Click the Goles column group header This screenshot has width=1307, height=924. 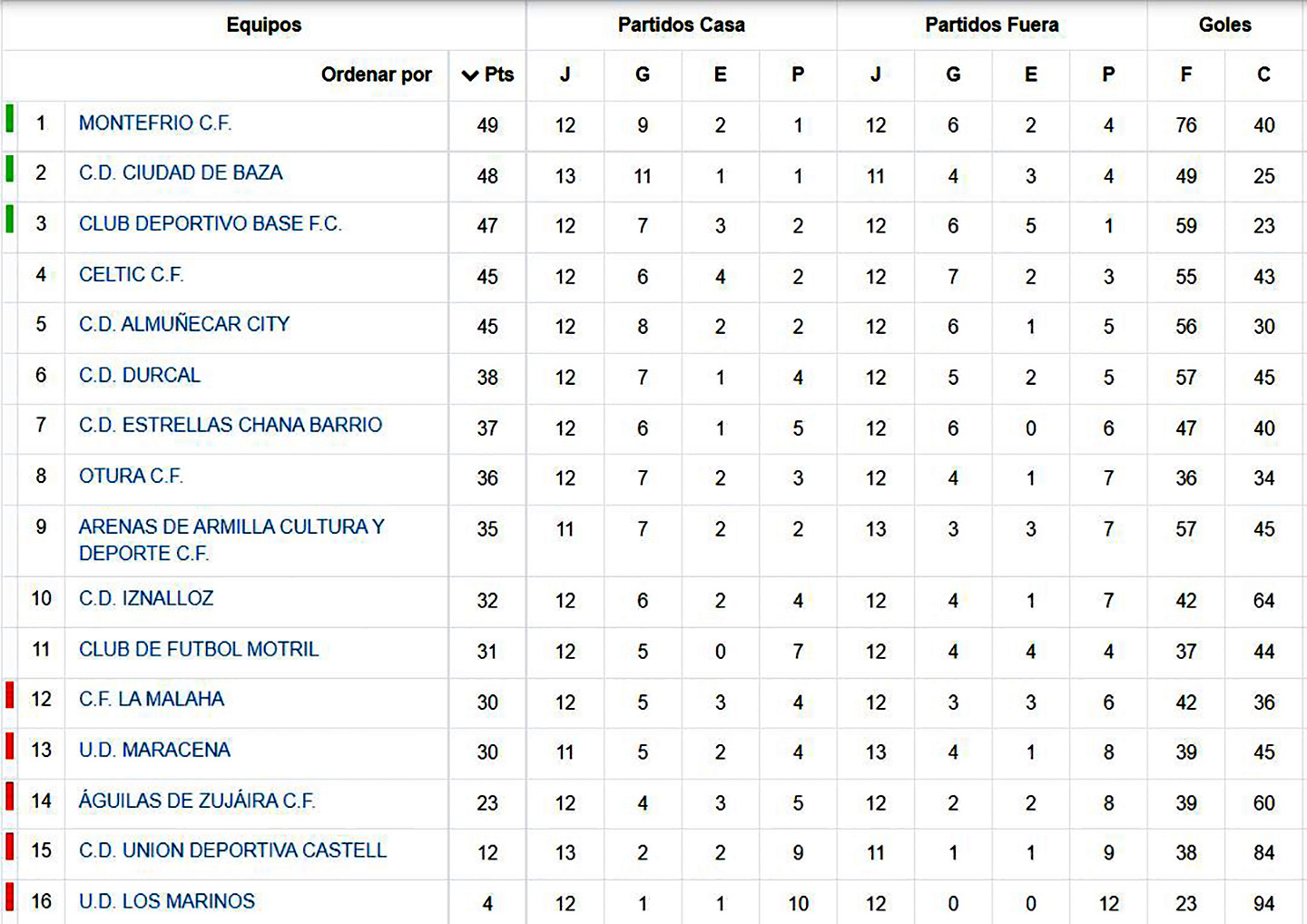1224,25
